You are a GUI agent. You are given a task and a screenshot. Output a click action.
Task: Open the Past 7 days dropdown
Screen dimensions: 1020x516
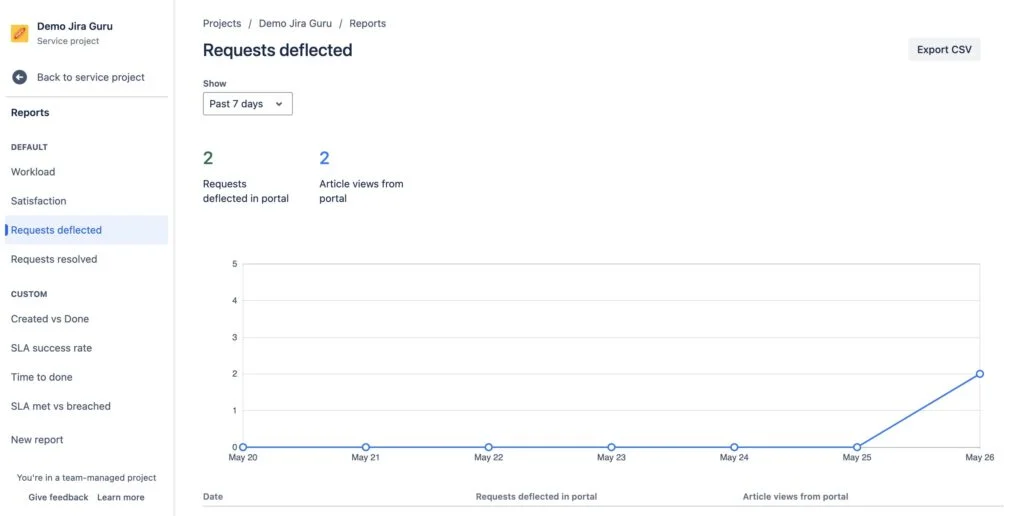(248, 104)
